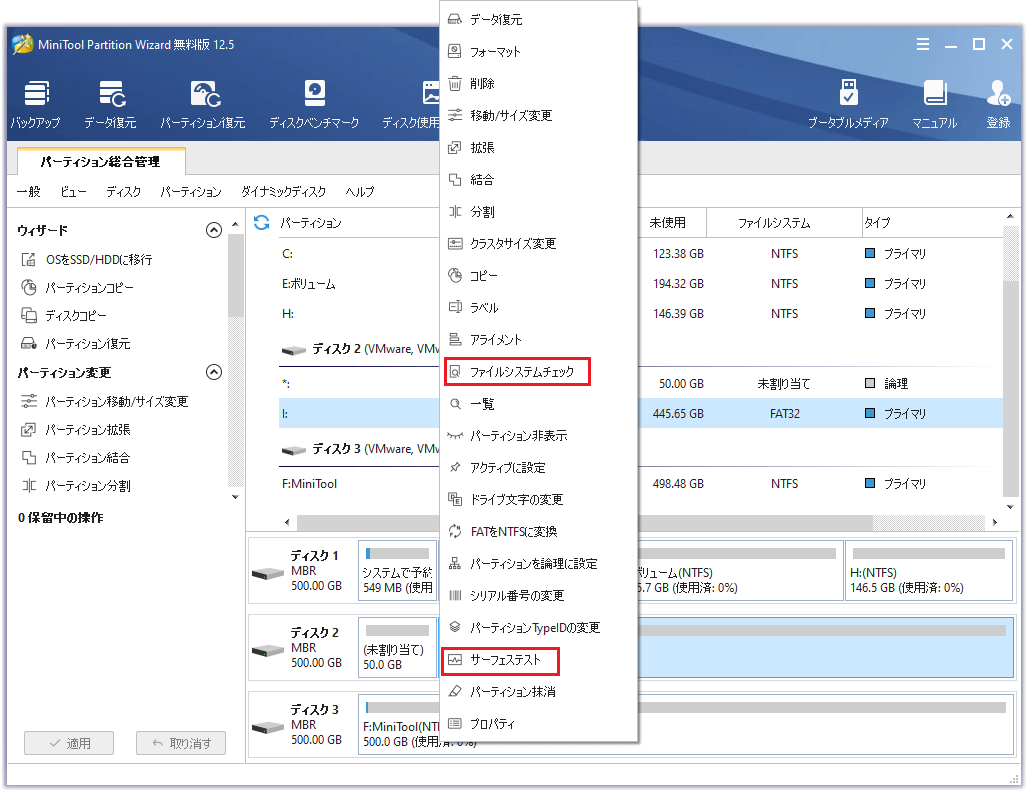This screenshot has width=1032, height=798.
Task: Choose シリアル番号の変更 menu entry
Action: click(538, 596)
